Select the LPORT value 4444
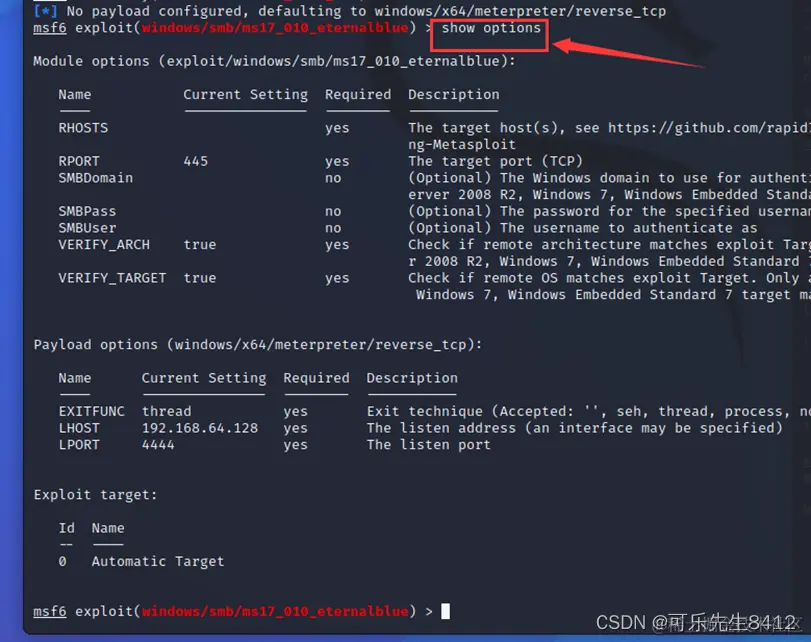This screenshot has width=811, height=642. coord(158,444)
